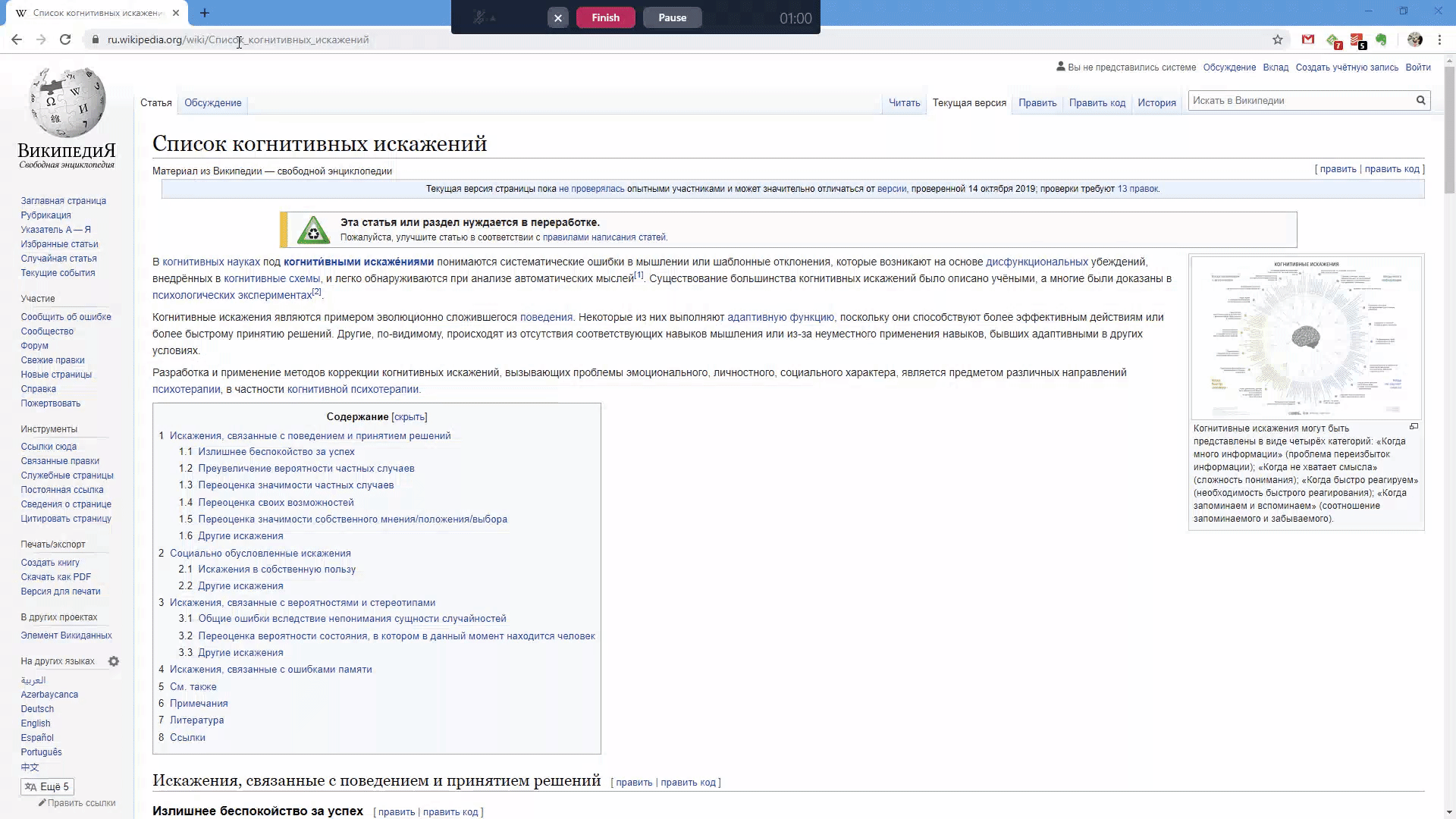Hide the table of contents via скрыть
Screen dimensions: 1456x819
point(409,417)
